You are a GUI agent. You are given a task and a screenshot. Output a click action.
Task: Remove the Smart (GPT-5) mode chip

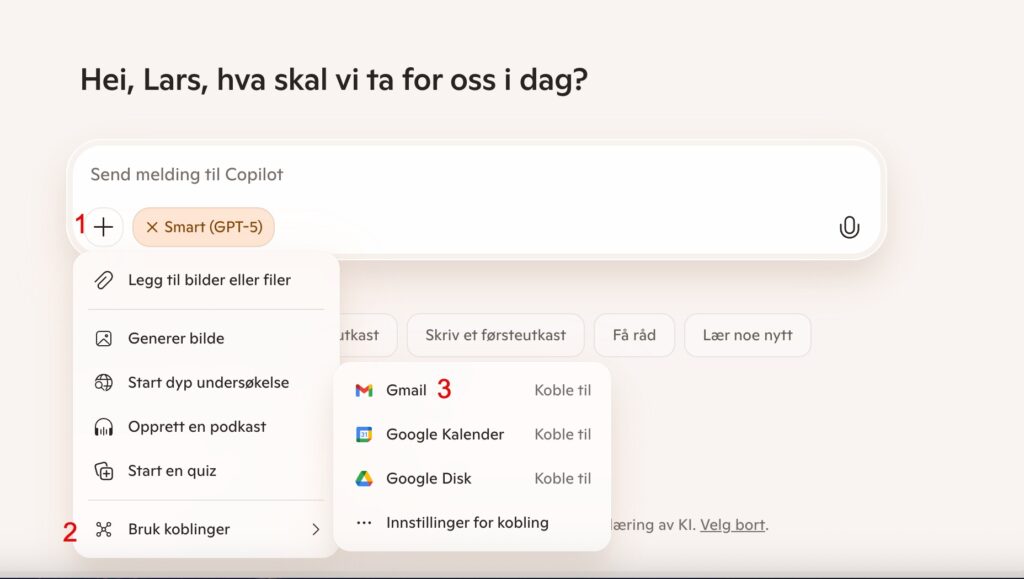coord(152,227)
